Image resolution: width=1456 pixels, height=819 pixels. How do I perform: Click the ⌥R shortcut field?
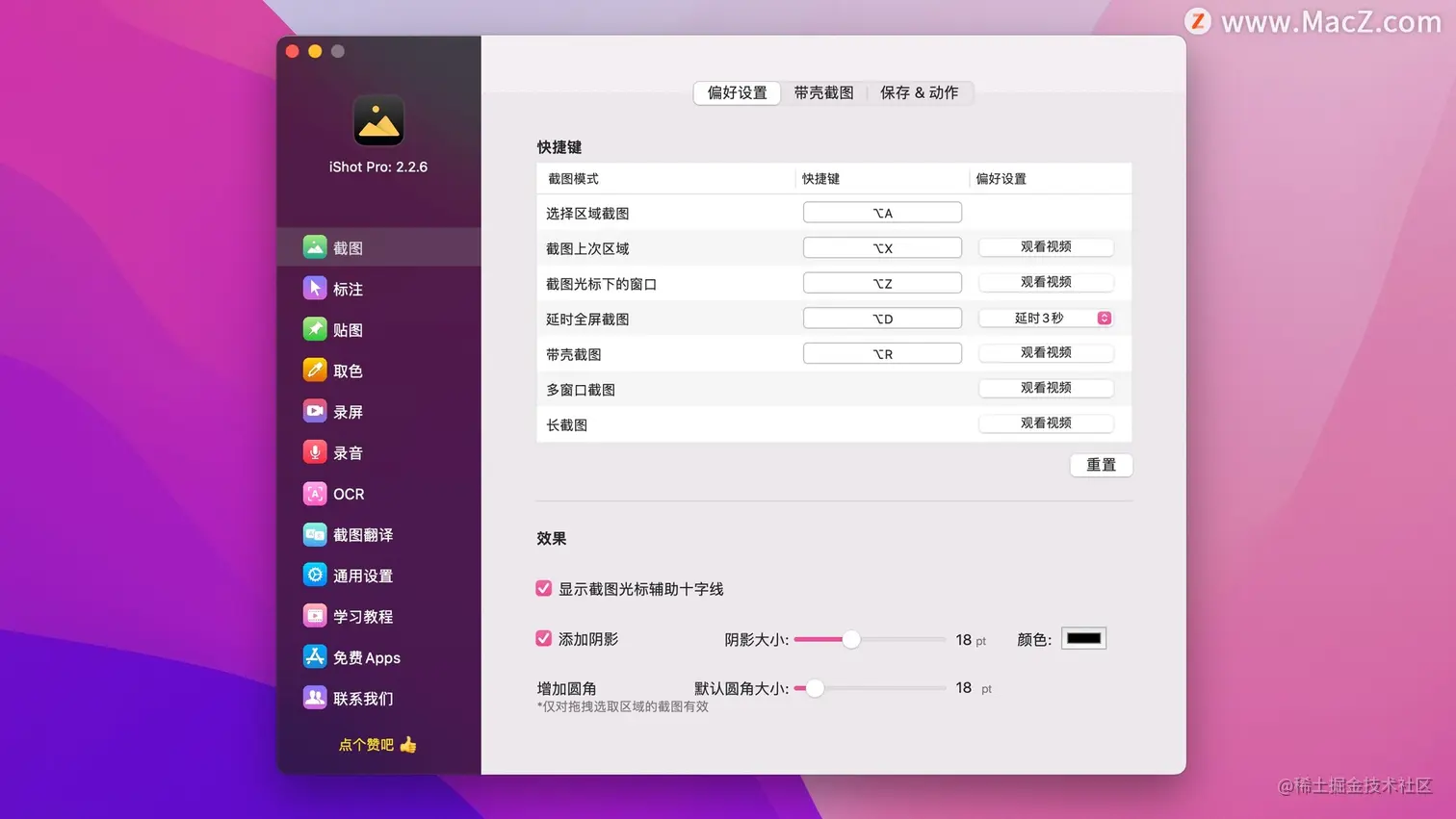click(882, 353)
